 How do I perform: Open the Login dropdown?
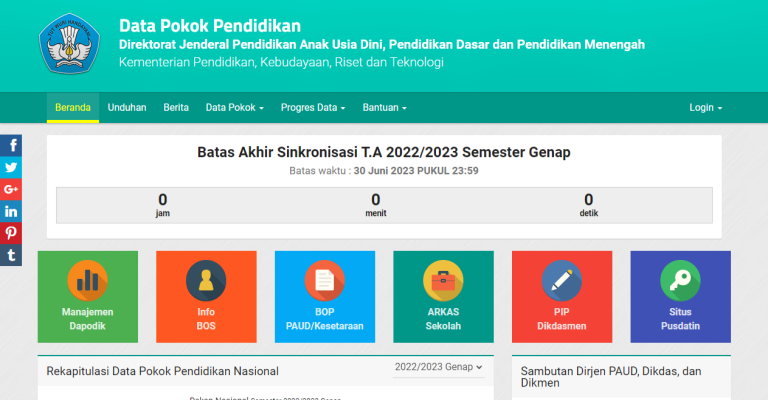click(706, 108)
